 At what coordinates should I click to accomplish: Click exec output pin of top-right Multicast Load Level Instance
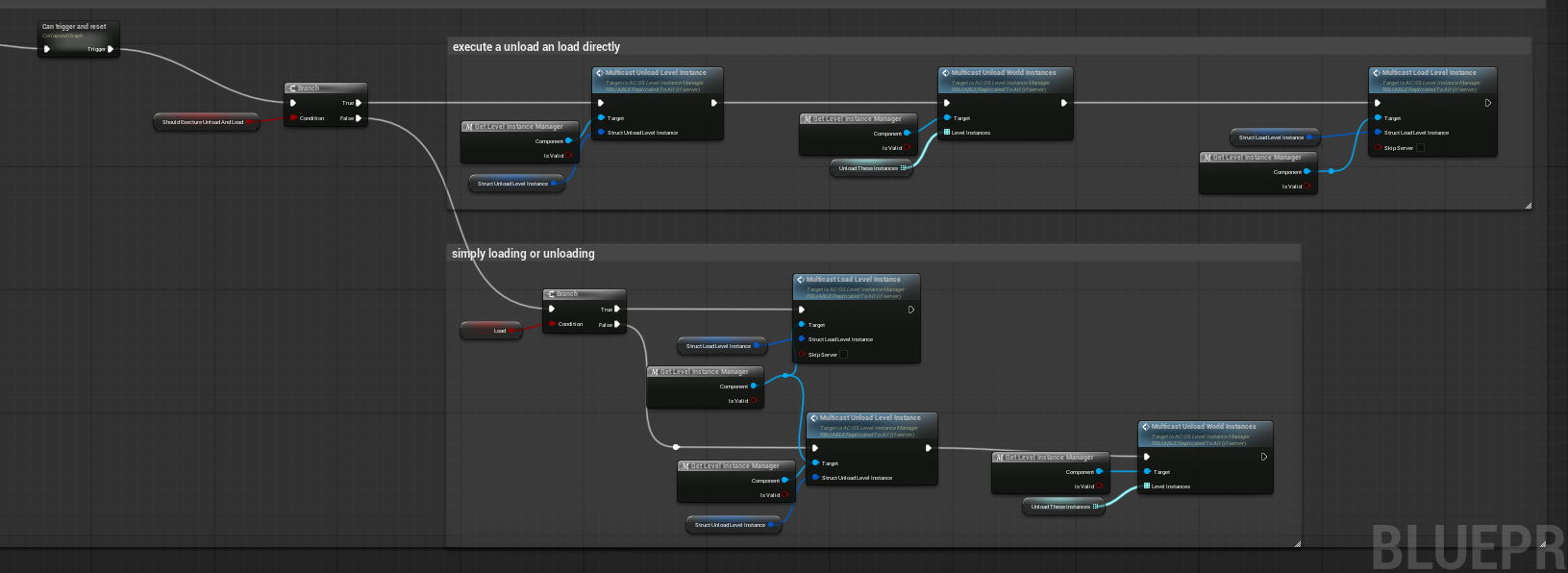[x=1487, y=103]
